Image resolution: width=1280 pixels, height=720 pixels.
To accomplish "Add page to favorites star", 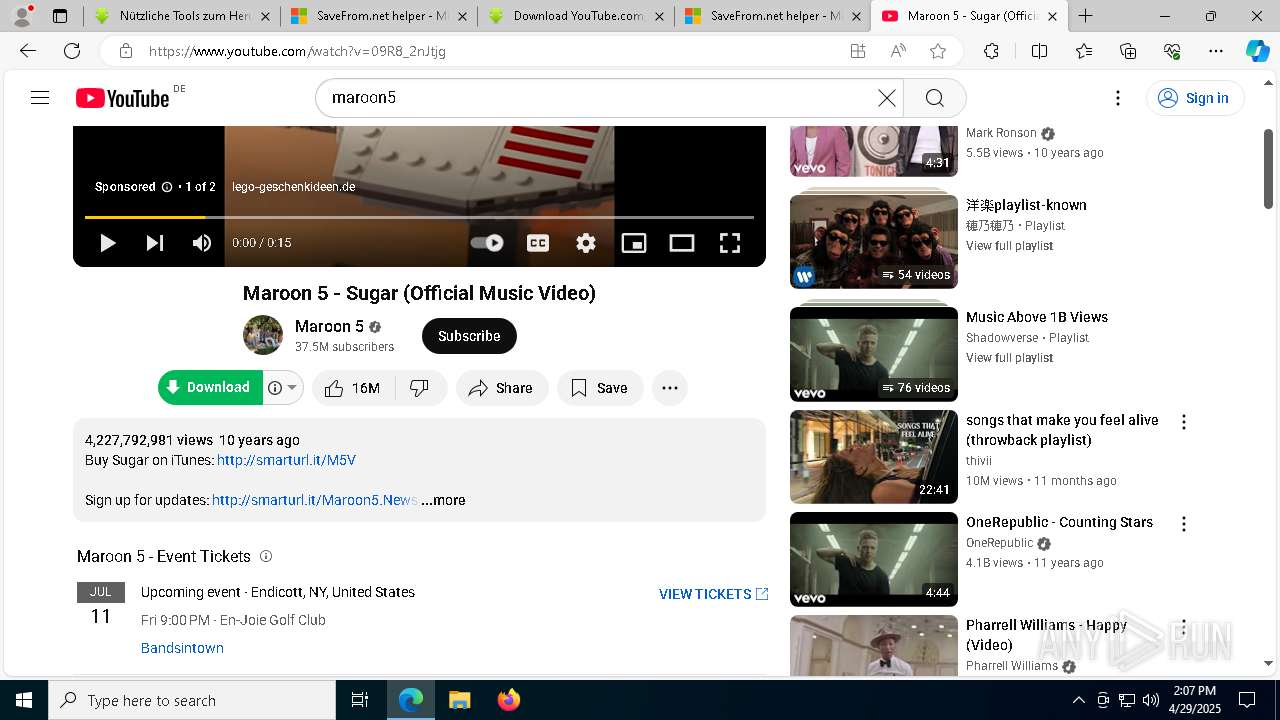I will pos(937,51).
